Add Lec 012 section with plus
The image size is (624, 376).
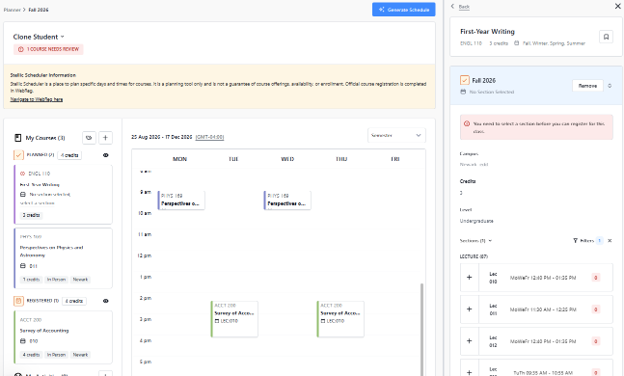point(469,341)
